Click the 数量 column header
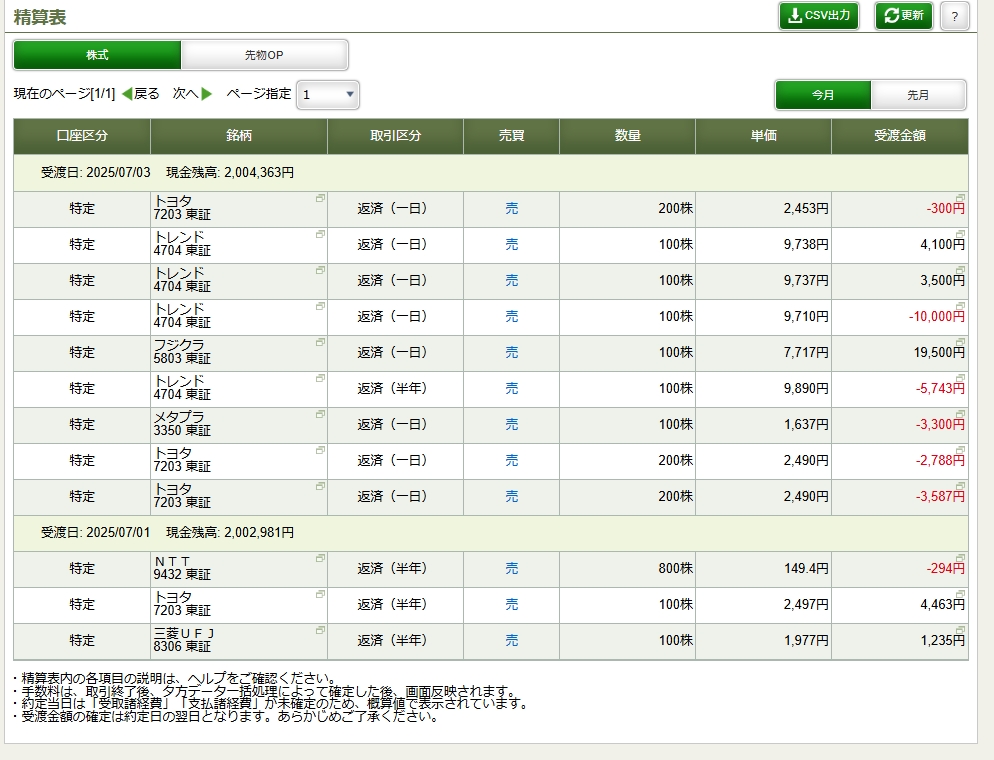Screen dimensions: 994x760 click(628, 136)
